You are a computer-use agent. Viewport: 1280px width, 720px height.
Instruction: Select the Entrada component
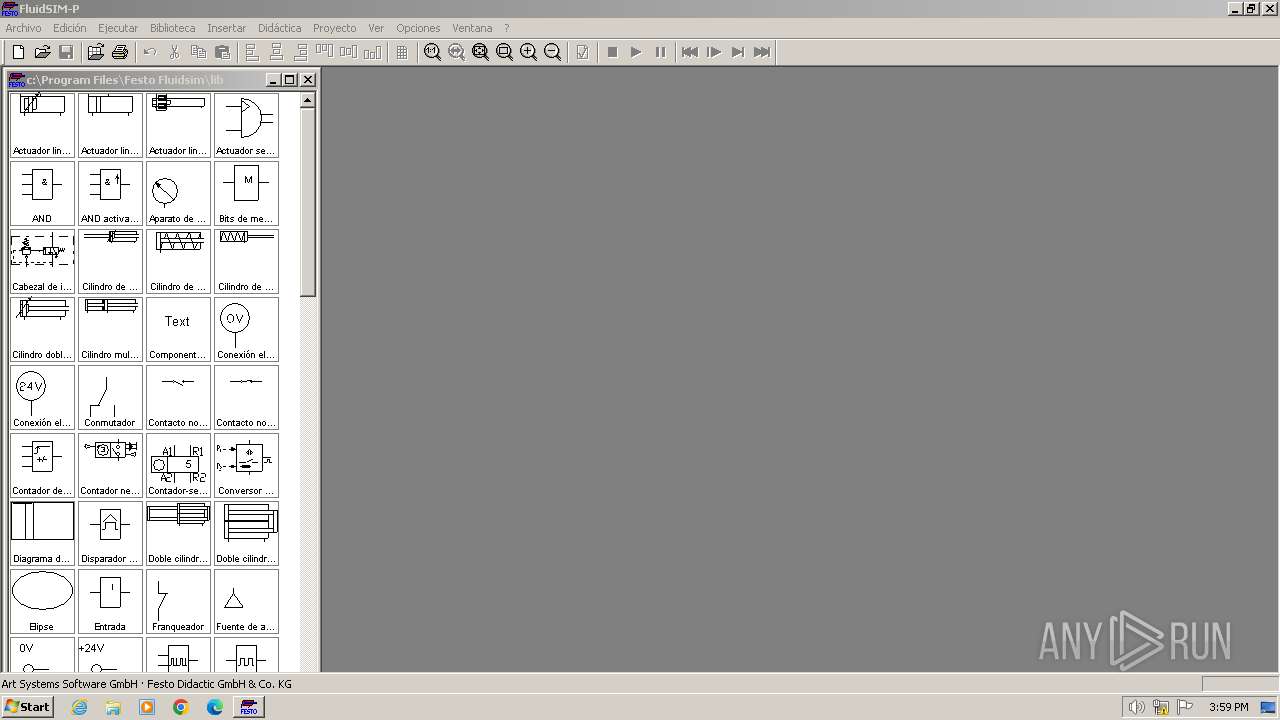coord(110,601)
